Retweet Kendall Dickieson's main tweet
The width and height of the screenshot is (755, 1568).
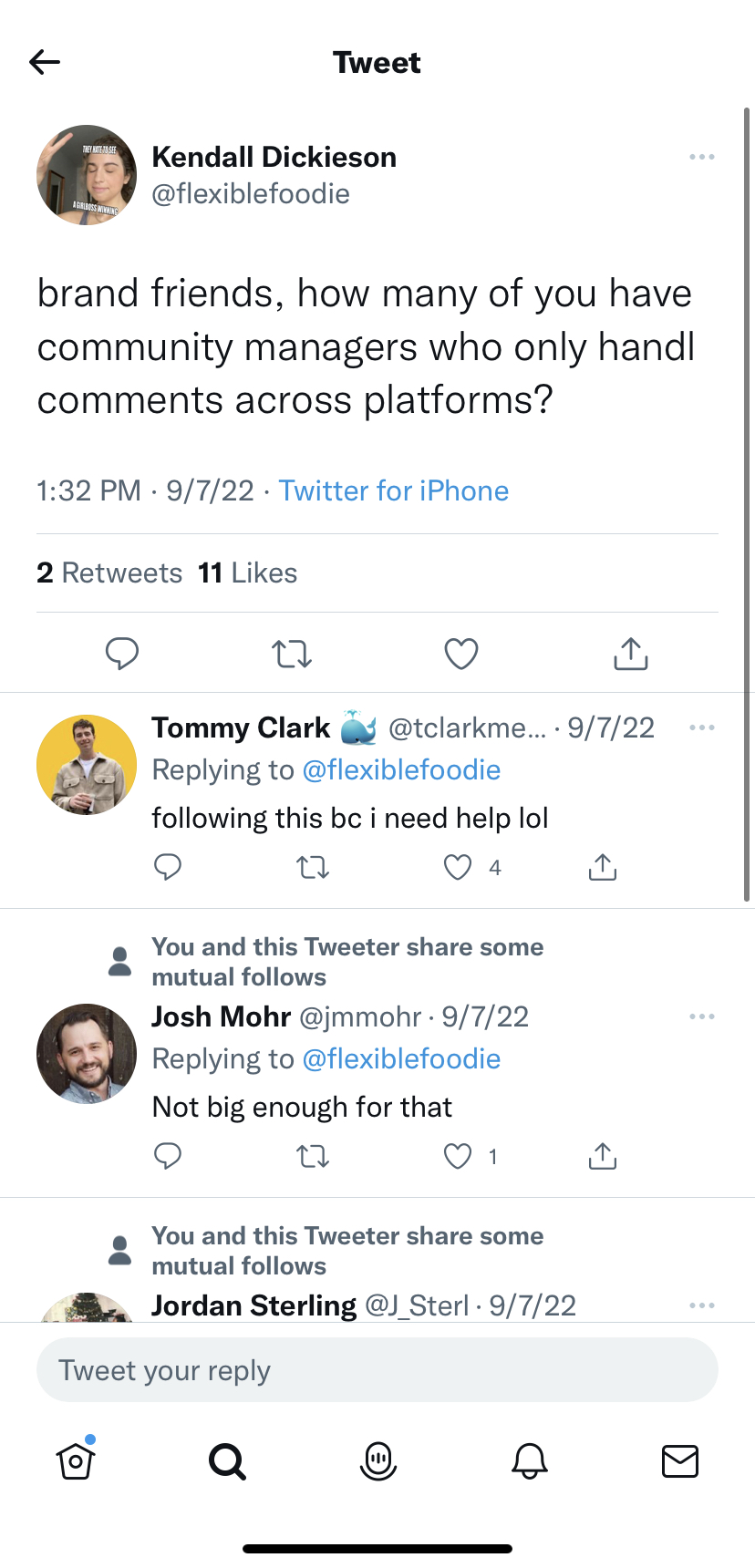coord(292,654)
